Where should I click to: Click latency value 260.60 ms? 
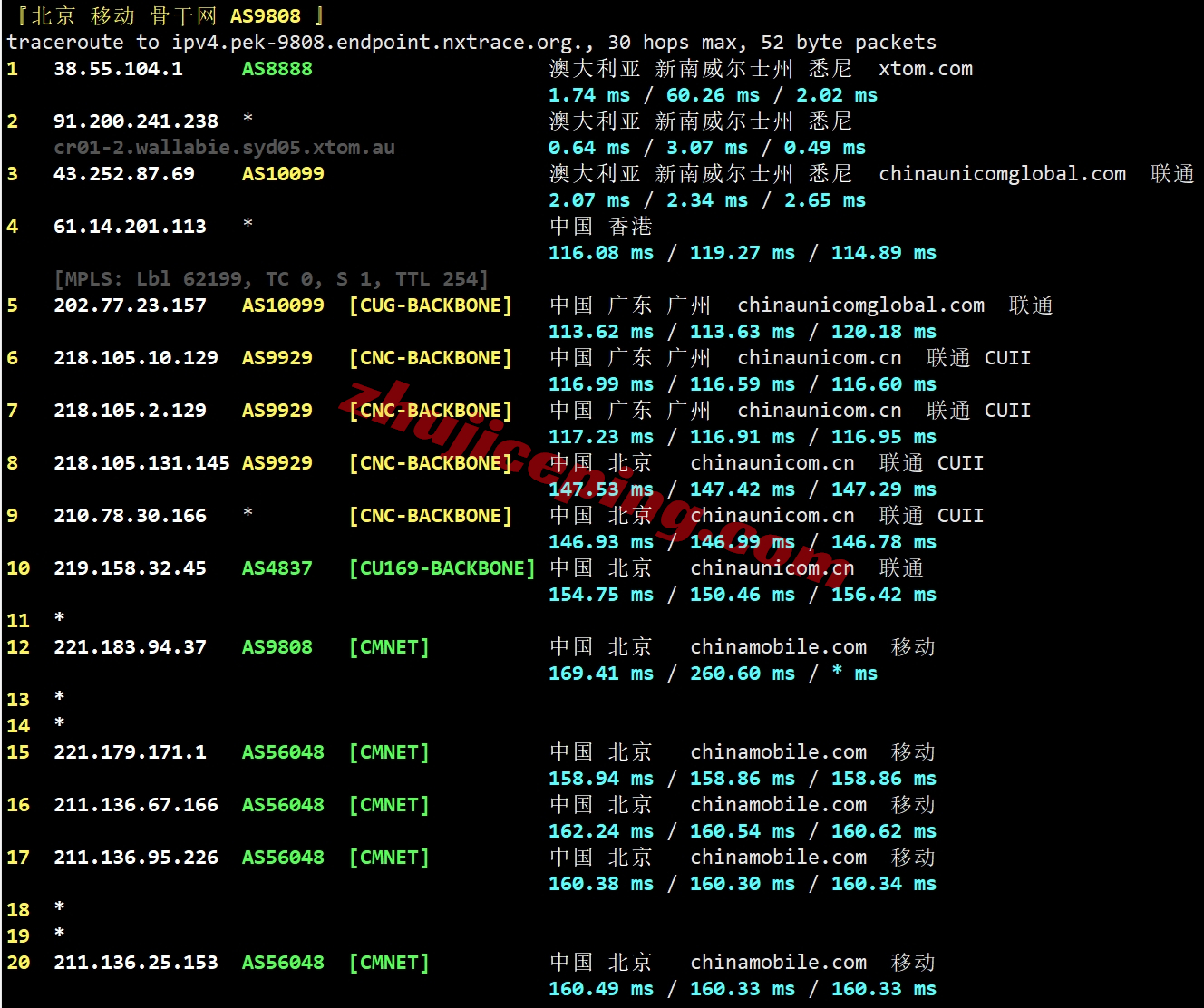(x=743, y=674)
